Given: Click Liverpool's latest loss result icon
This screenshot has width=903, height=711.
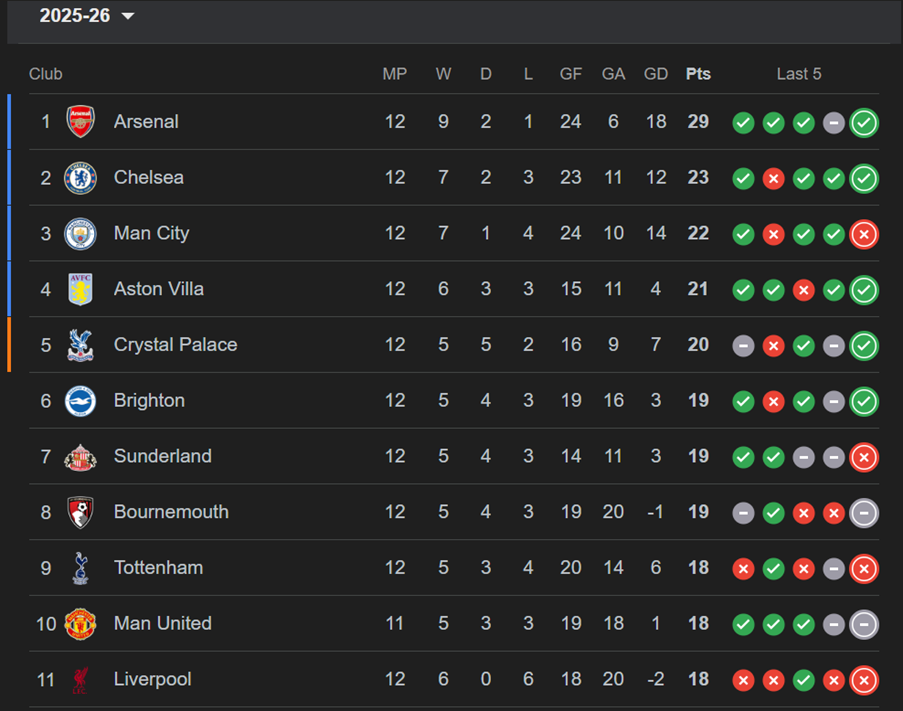Looking at the screenshot, I should 864,680.
